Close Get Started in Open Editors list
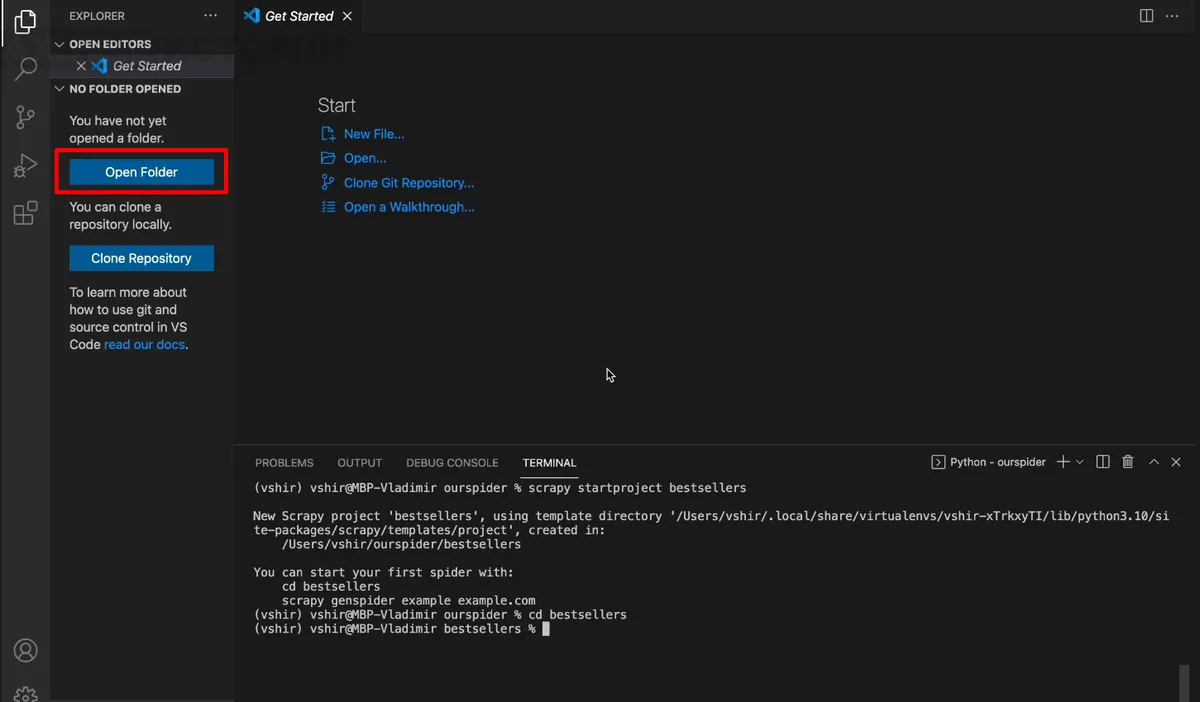The width and height of the screenshot is (1200, 702). tap(82, 66)
